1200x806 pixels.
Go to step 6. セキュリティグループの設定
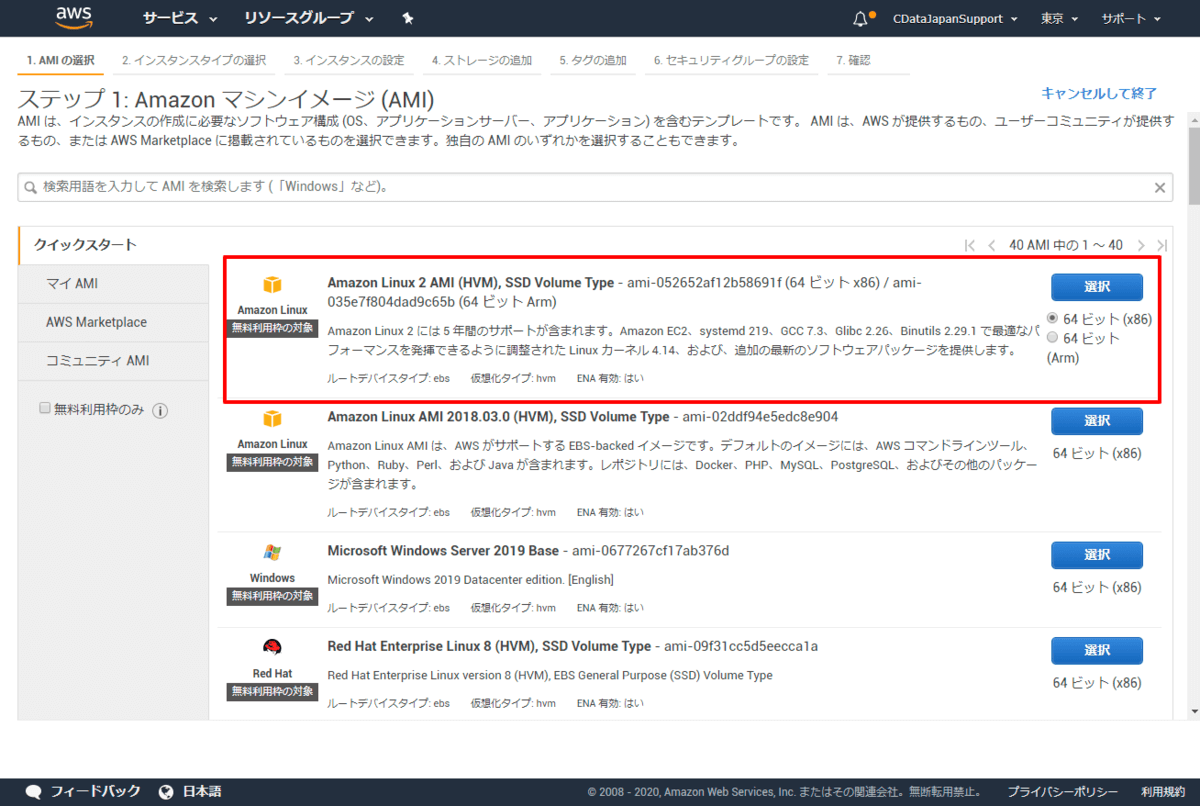(731, 60)
